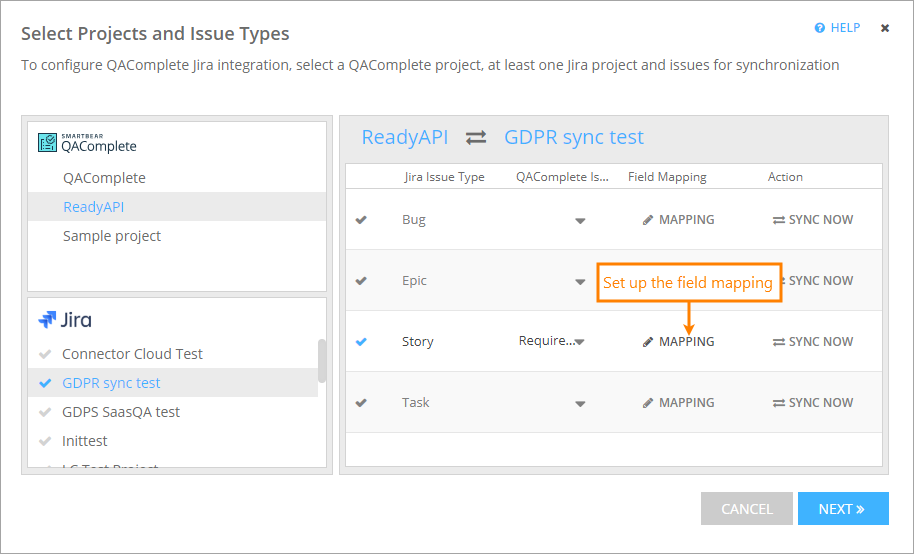Uncheck the Story issue type checkmark
This screenshot has width=914, height=554.
tap(361, 342)
